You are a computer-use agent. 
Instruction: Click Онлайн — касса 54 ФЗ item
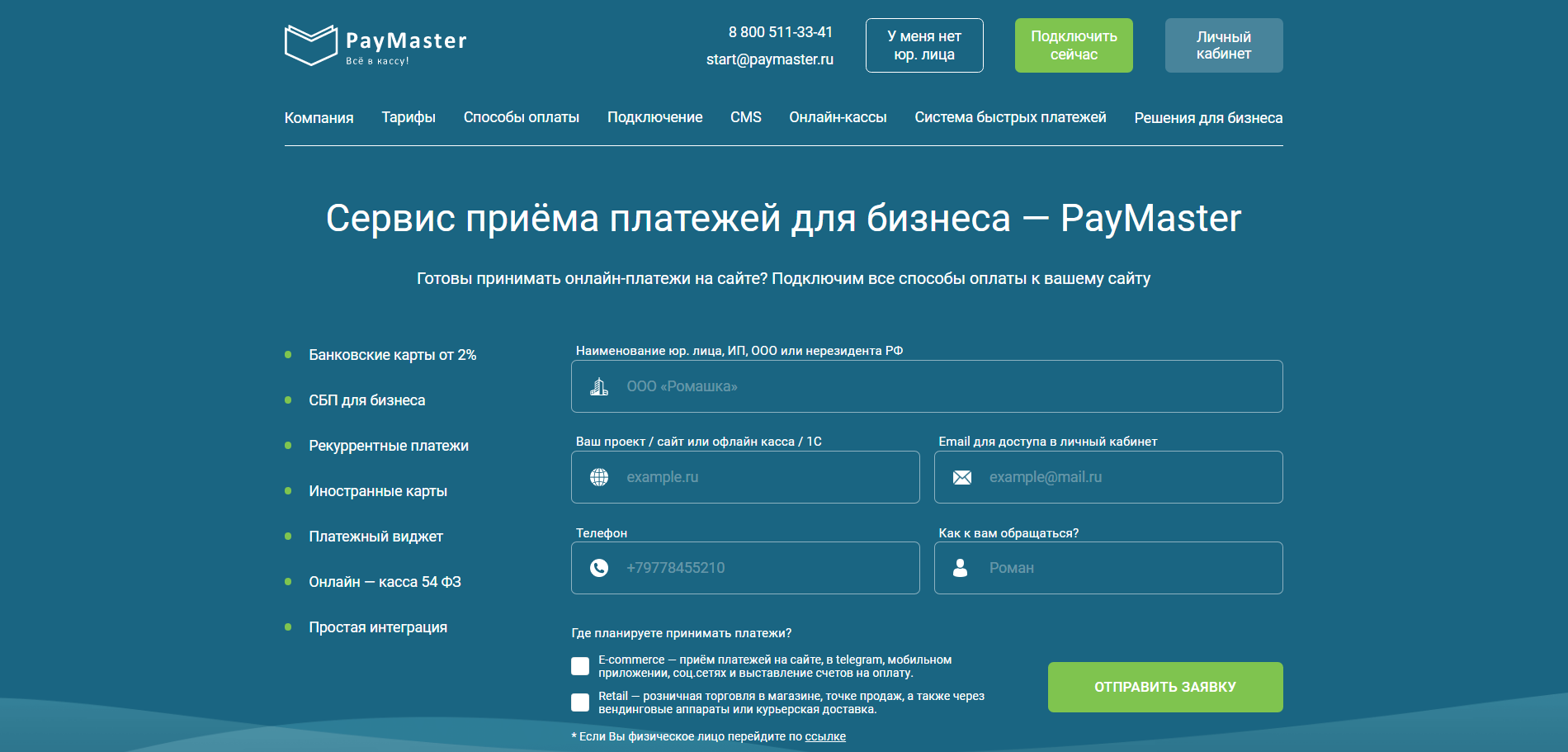click(385, 582)
